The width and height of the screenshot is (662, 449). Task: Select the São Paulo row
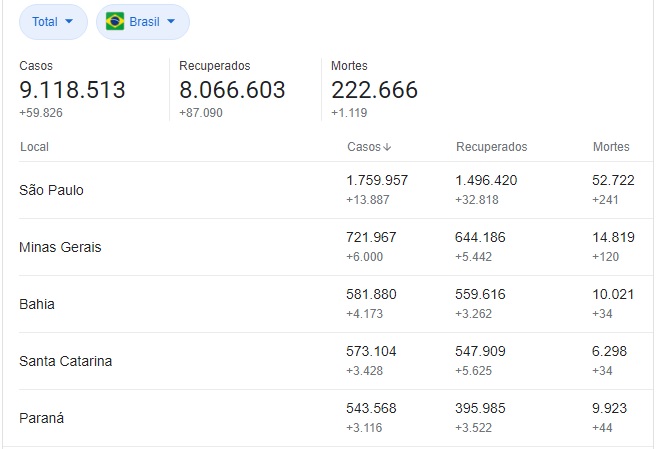[336, 190]
